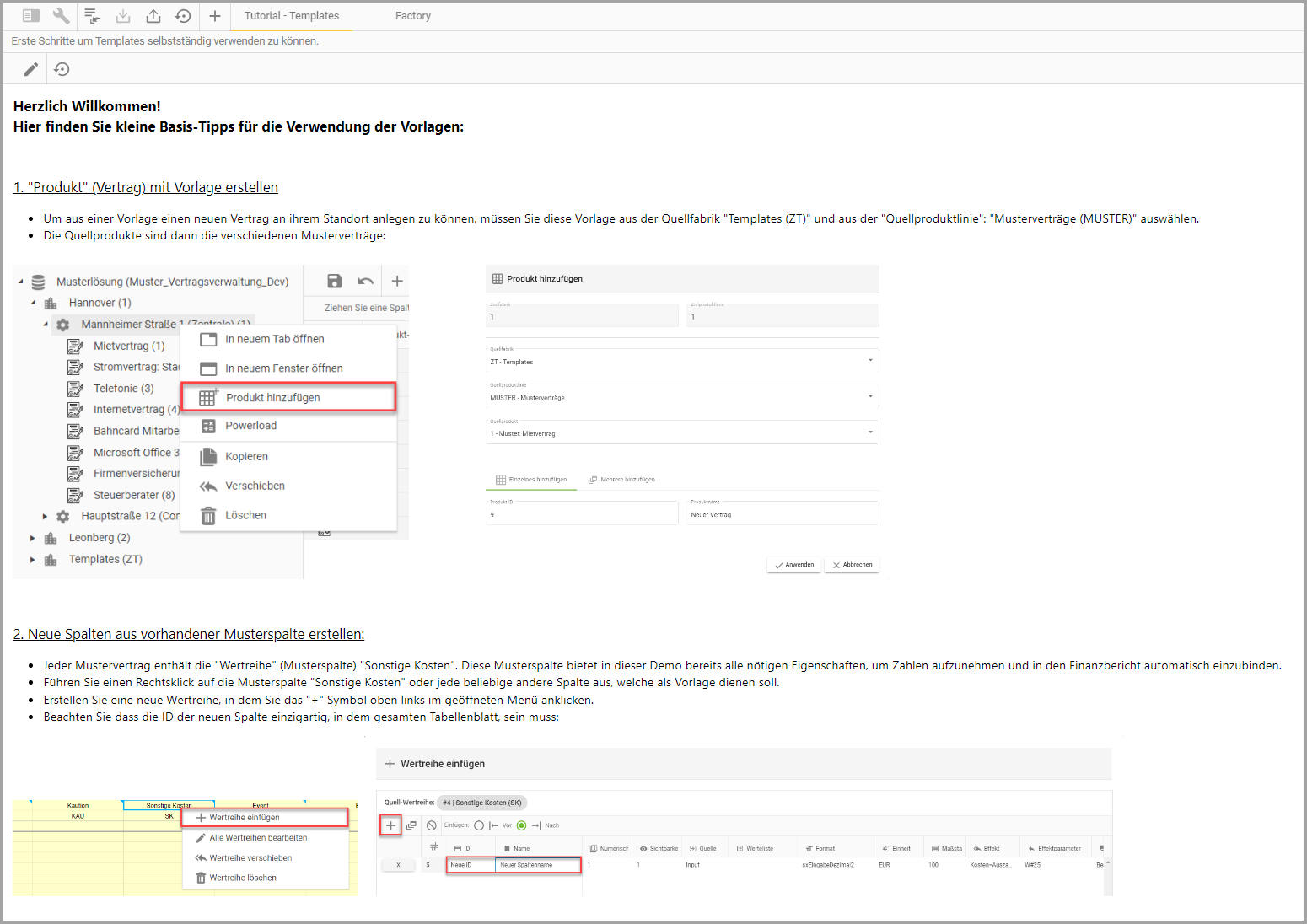1307x924 pixels.
Task: Click the upload/export icon in top toolbar
Action: tap(153, 16)
